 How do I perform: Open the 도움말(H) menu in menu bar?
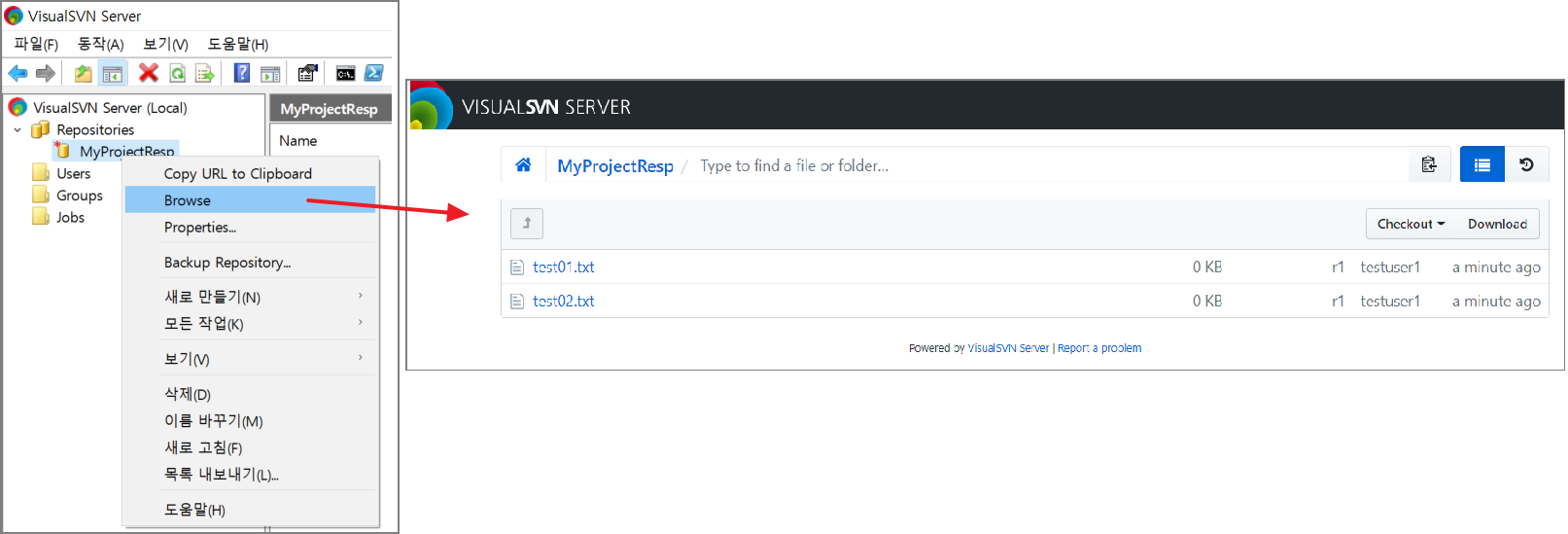(238, 44)
